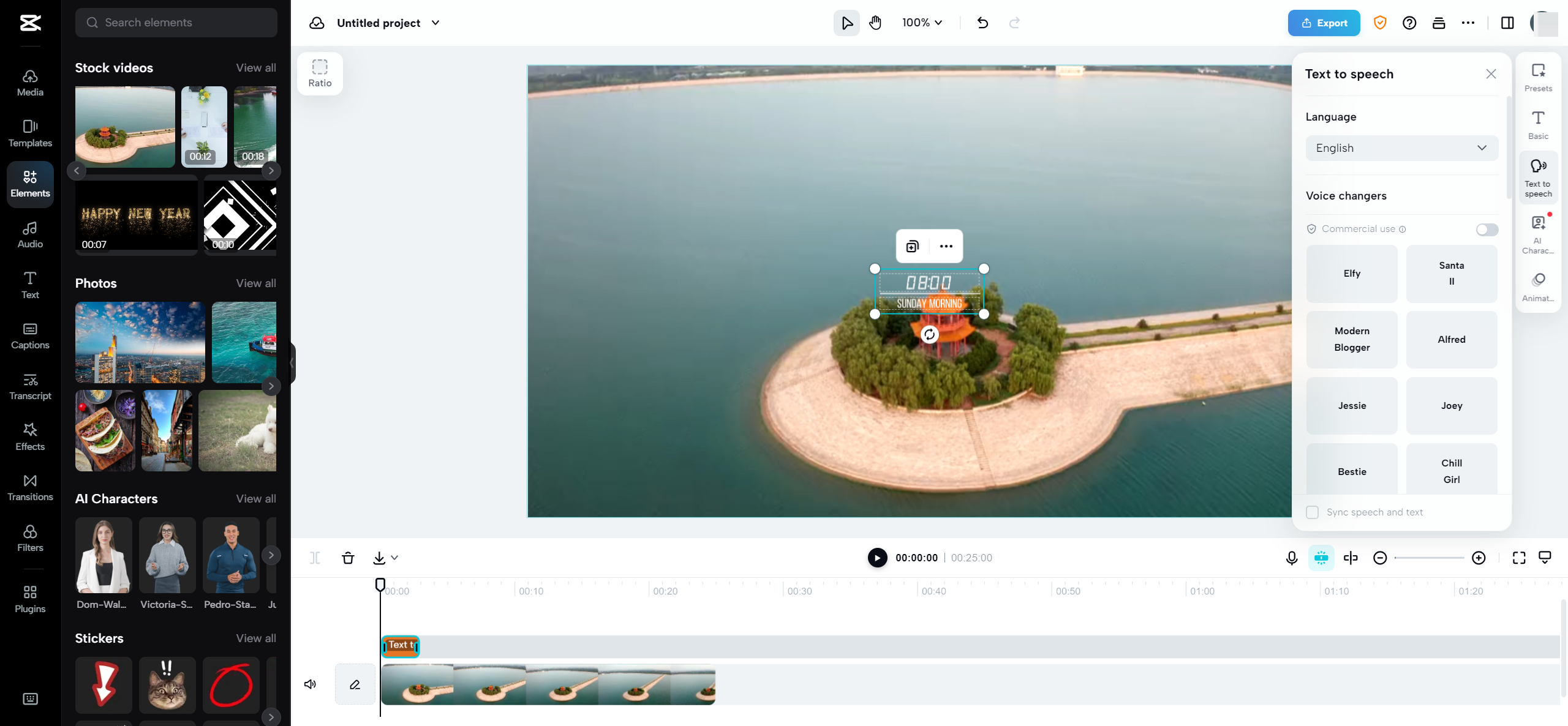This screenshot has height=726, width=1568.
Task: Click the Export button
Action: coord(1324,23)
